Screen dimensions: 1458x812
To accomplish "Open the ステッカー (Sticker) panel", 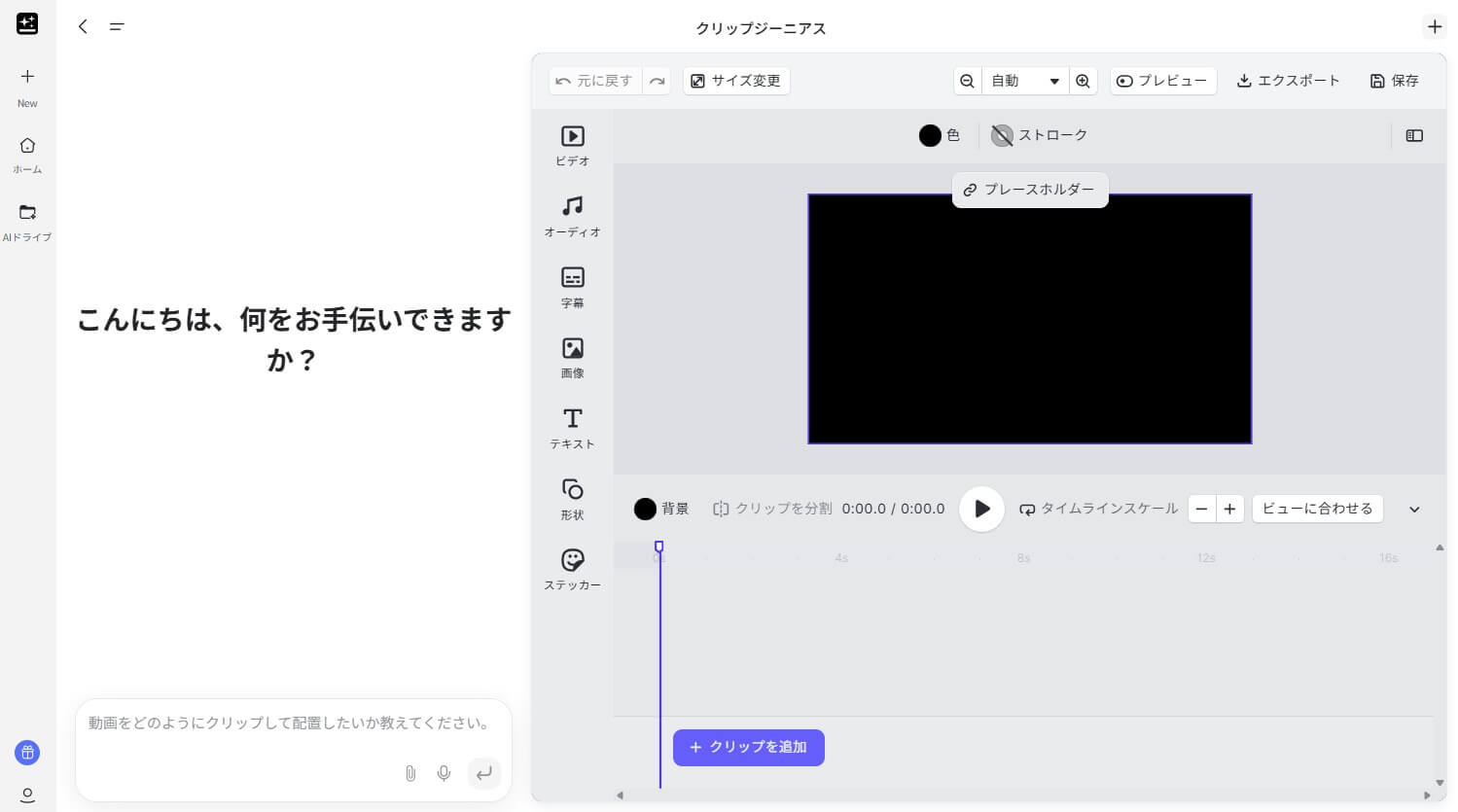I will click(x=572, y=569).
